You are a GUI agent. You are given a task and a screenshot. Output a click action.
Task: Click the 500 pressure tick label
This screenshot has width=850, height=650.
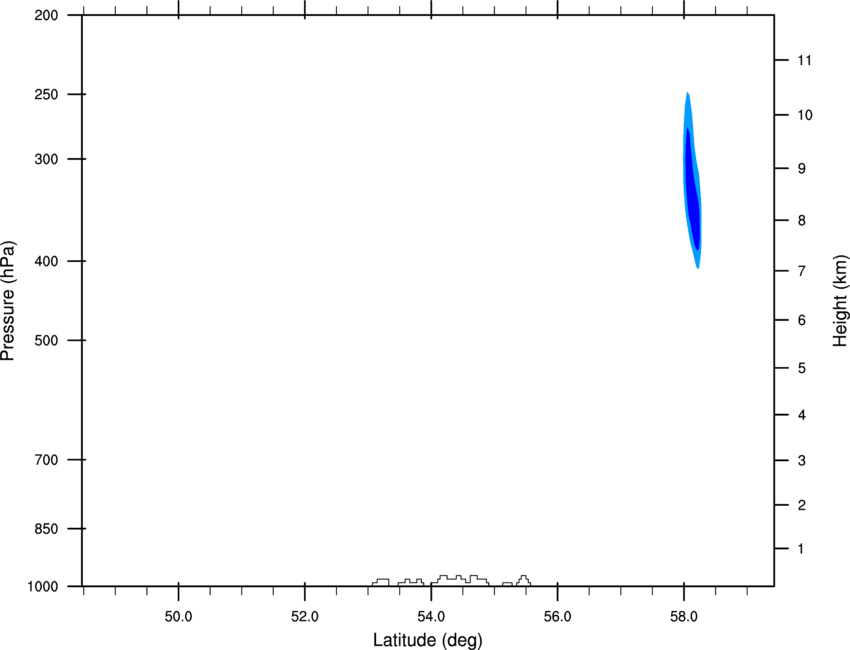[x=46, y=340]
